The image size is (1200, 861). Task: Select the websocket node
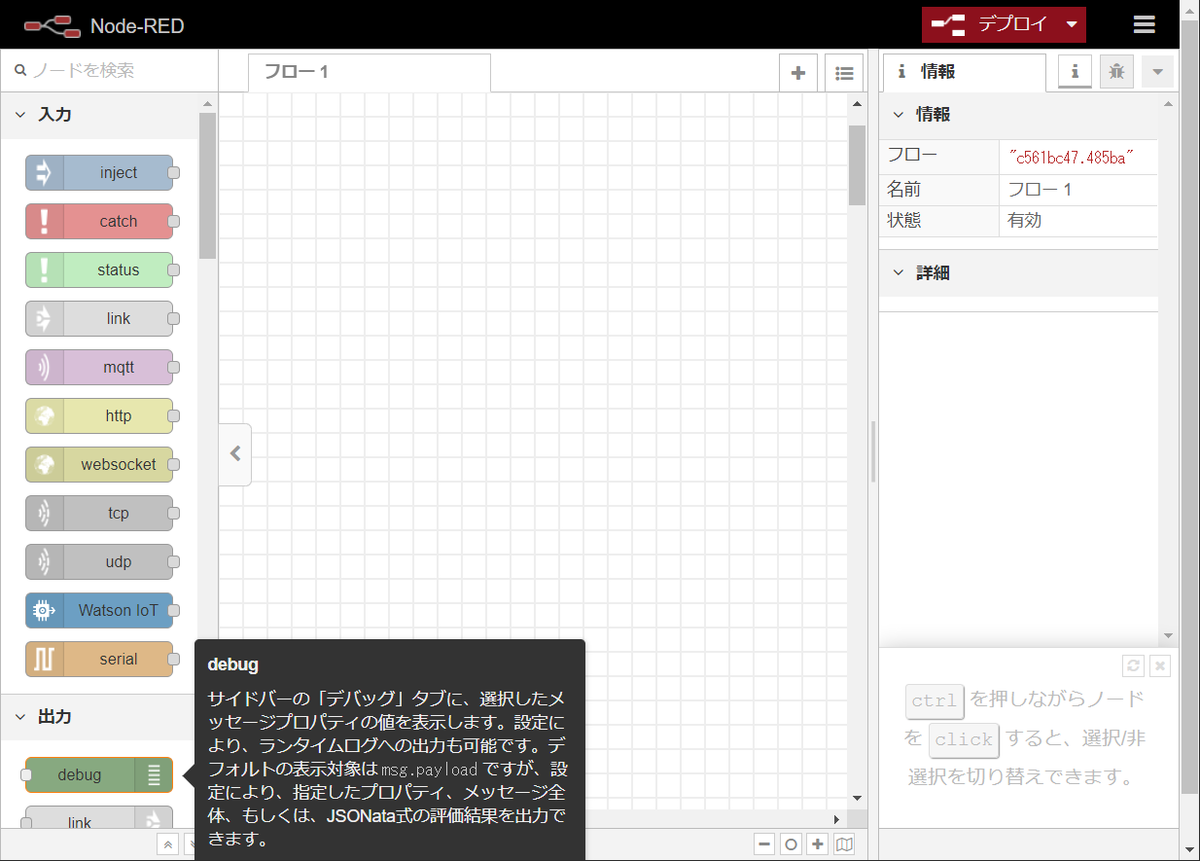(100, 464)
